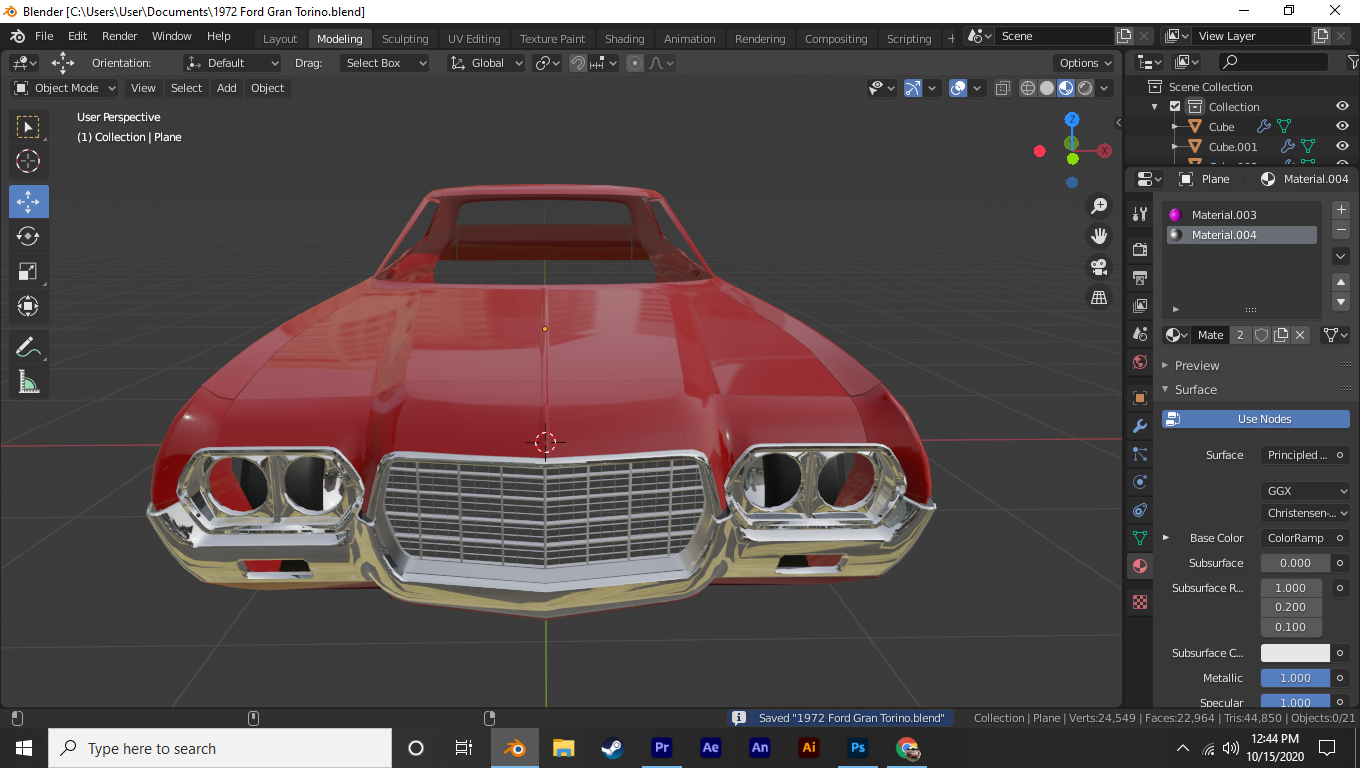
Task: Open the Render menu
Action: coord(120,36)
